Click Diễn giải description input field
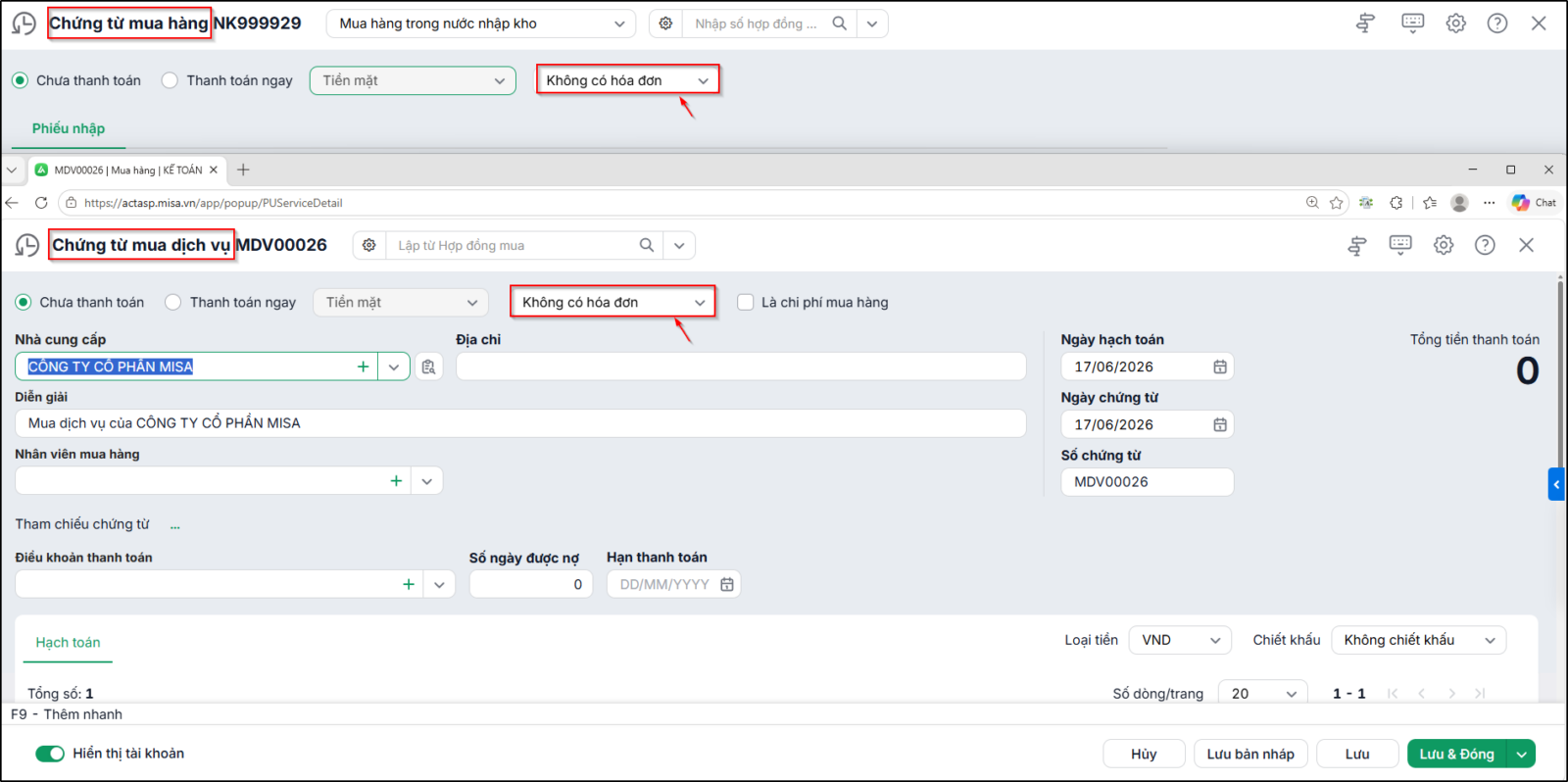This screenshot has height=782, width=1568. (520, 423)
